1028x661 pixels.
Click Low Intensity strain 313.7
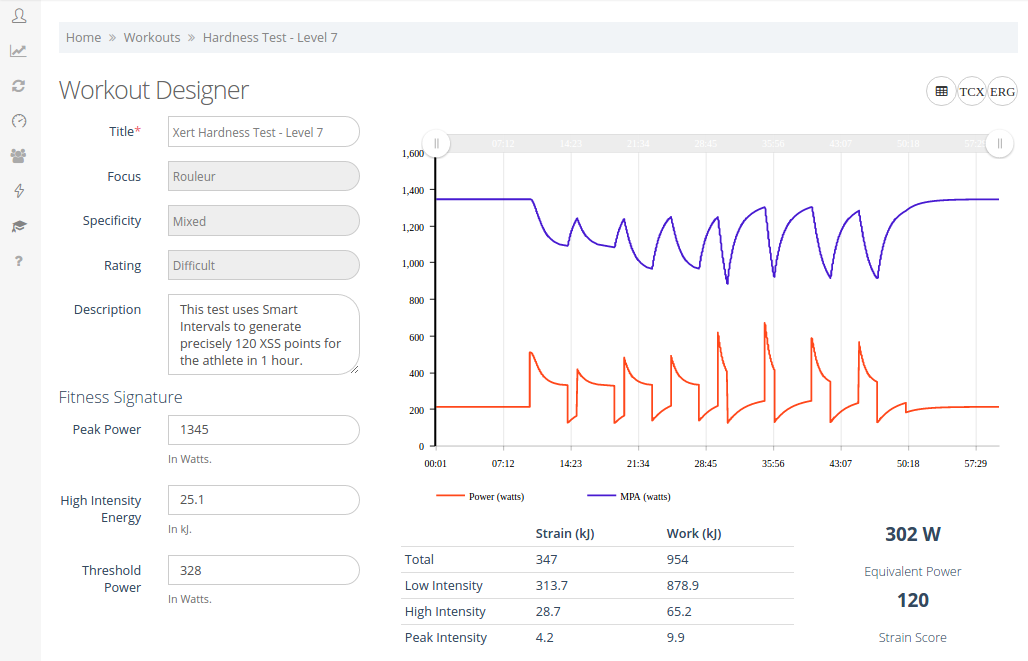551,586
